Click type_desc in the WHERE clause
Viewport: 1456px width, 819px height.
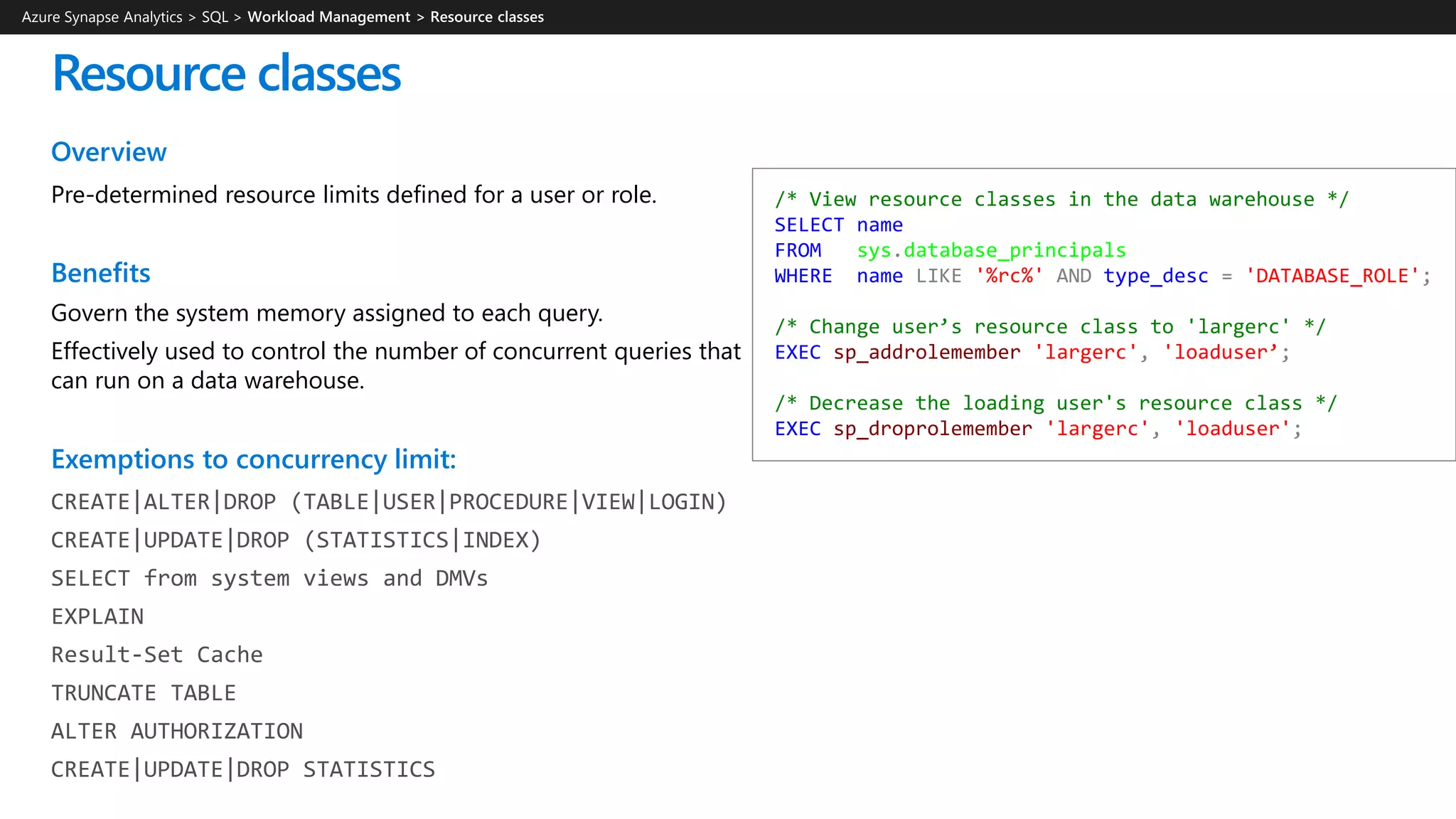pyautogui.click(x=1156, y=276)
